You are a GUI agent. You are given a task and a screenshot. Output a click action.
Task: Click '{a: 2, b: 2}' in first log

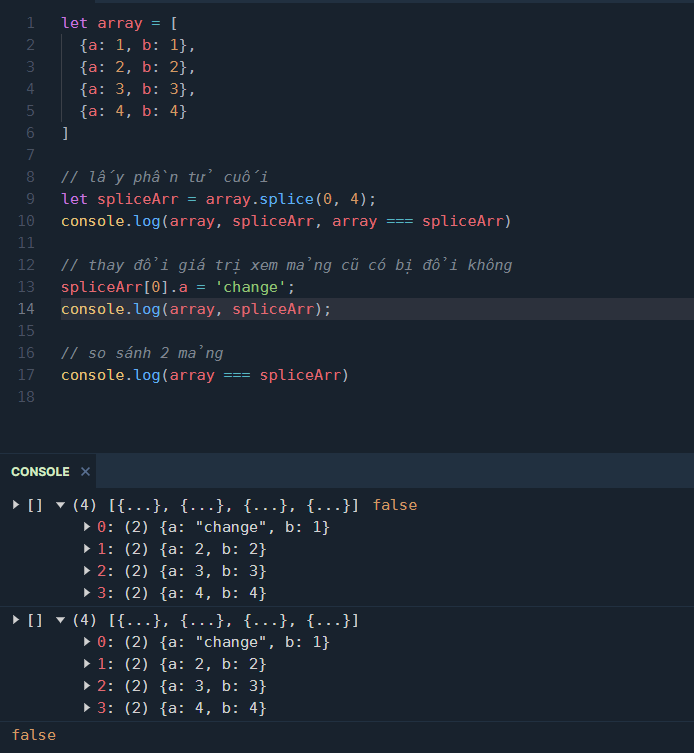click(x=213, y=549)
